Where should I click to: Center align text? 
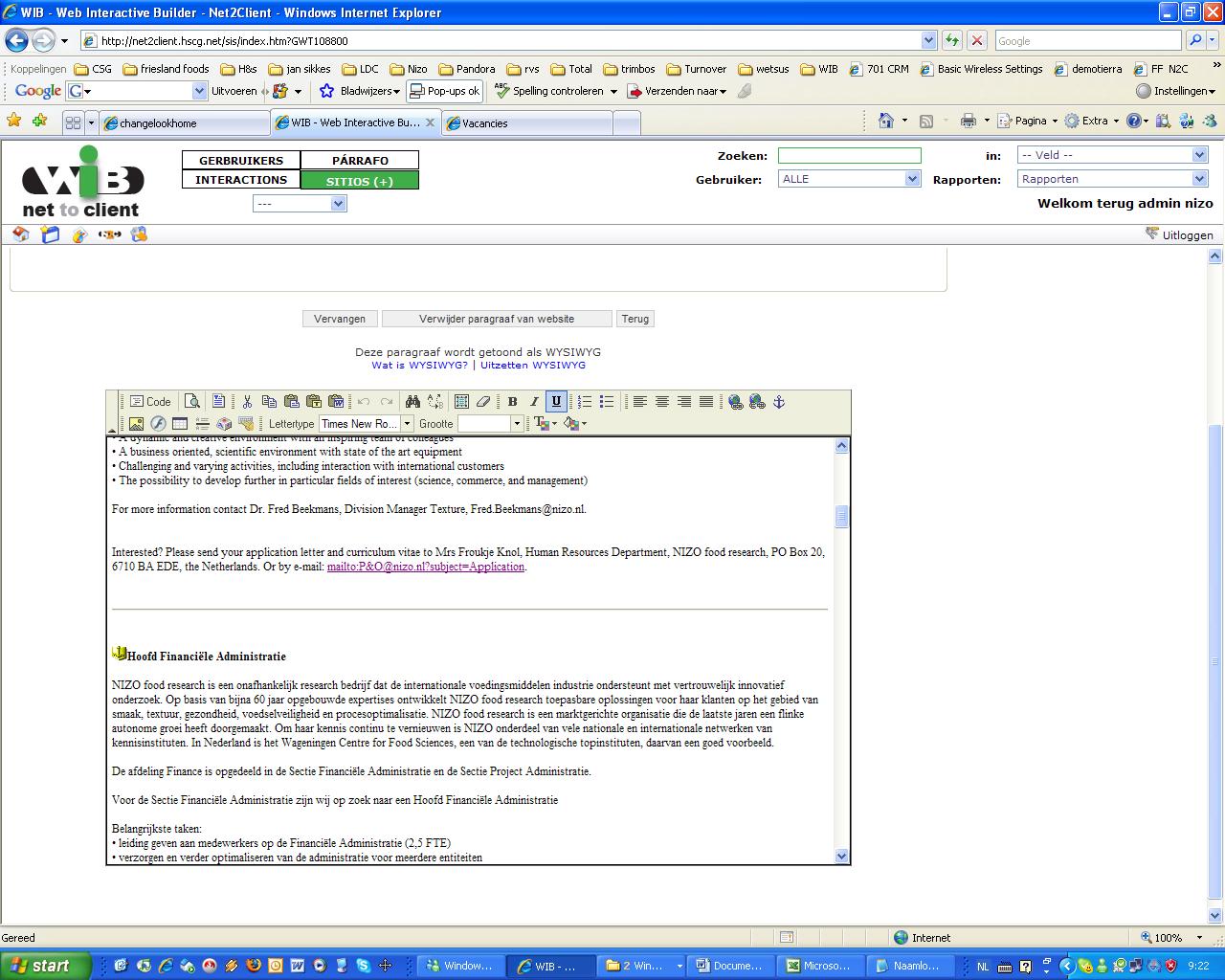661,402
